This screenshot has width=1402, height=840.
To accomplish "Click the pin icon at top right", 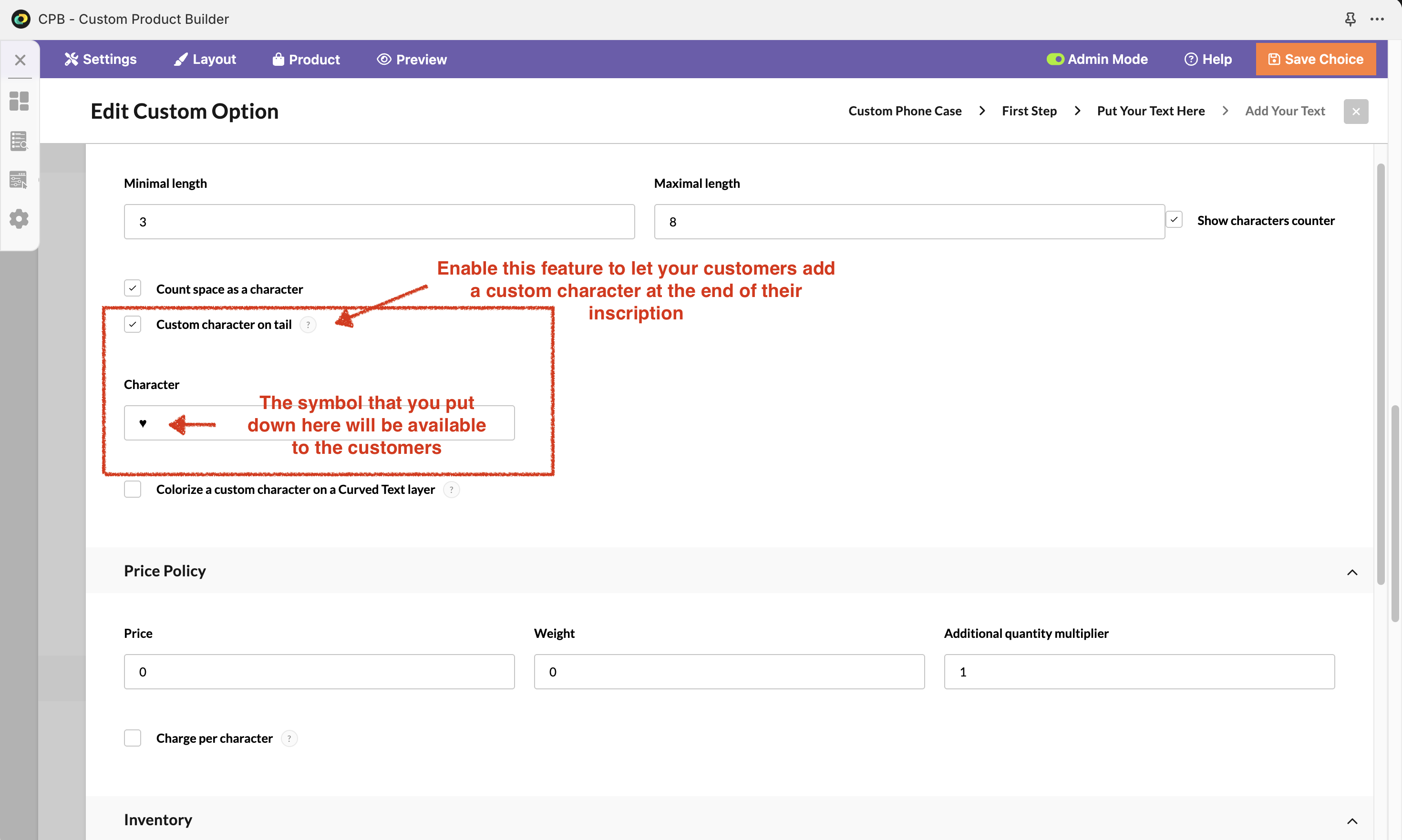I will click(x=1350, y=19).
